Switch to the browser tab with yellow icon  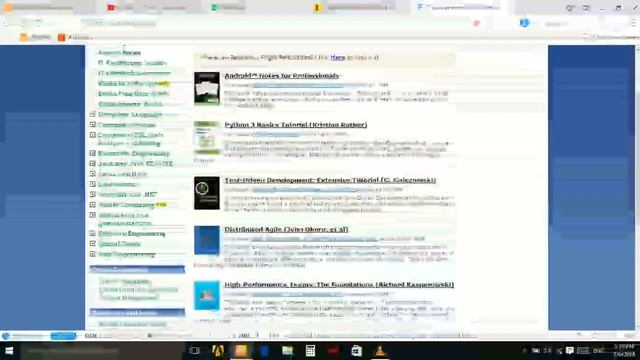coord(355,7)
